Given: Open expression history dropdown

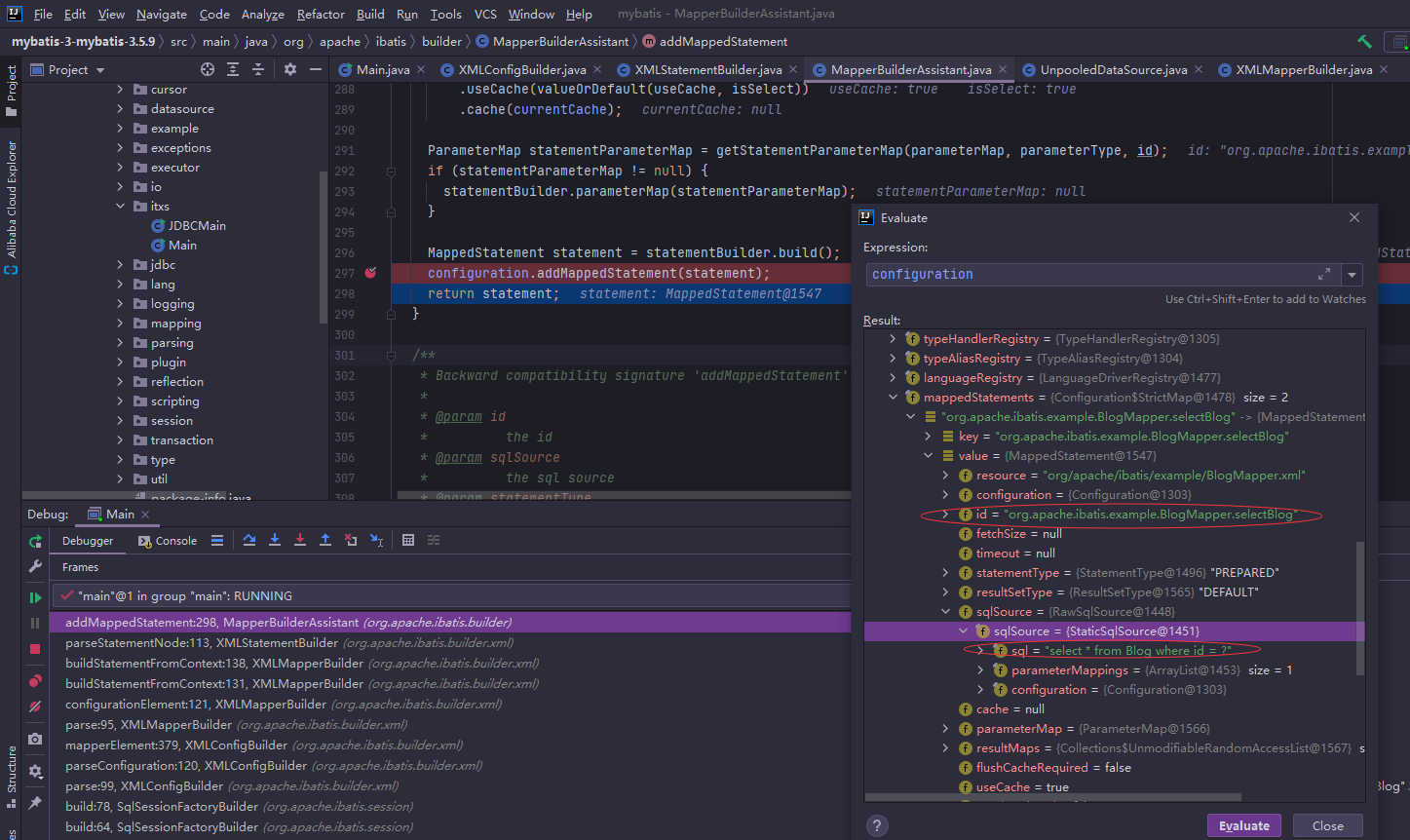Looking at the screenshot, I should tap(1353, 275).
